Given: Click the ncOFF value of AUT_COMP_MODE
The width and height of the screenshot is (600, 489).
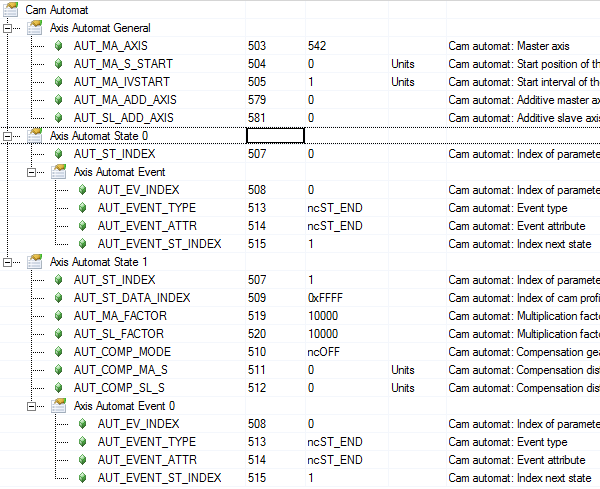Looking at the screenshot, I should 324,351.
